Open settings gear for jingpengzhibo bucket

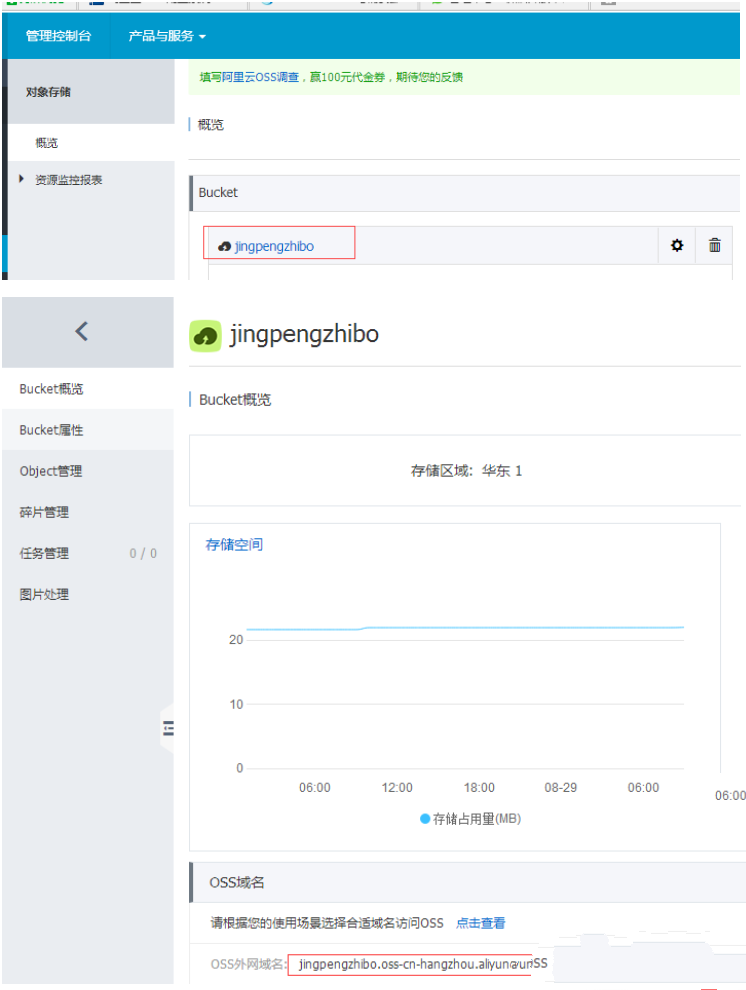677,245
